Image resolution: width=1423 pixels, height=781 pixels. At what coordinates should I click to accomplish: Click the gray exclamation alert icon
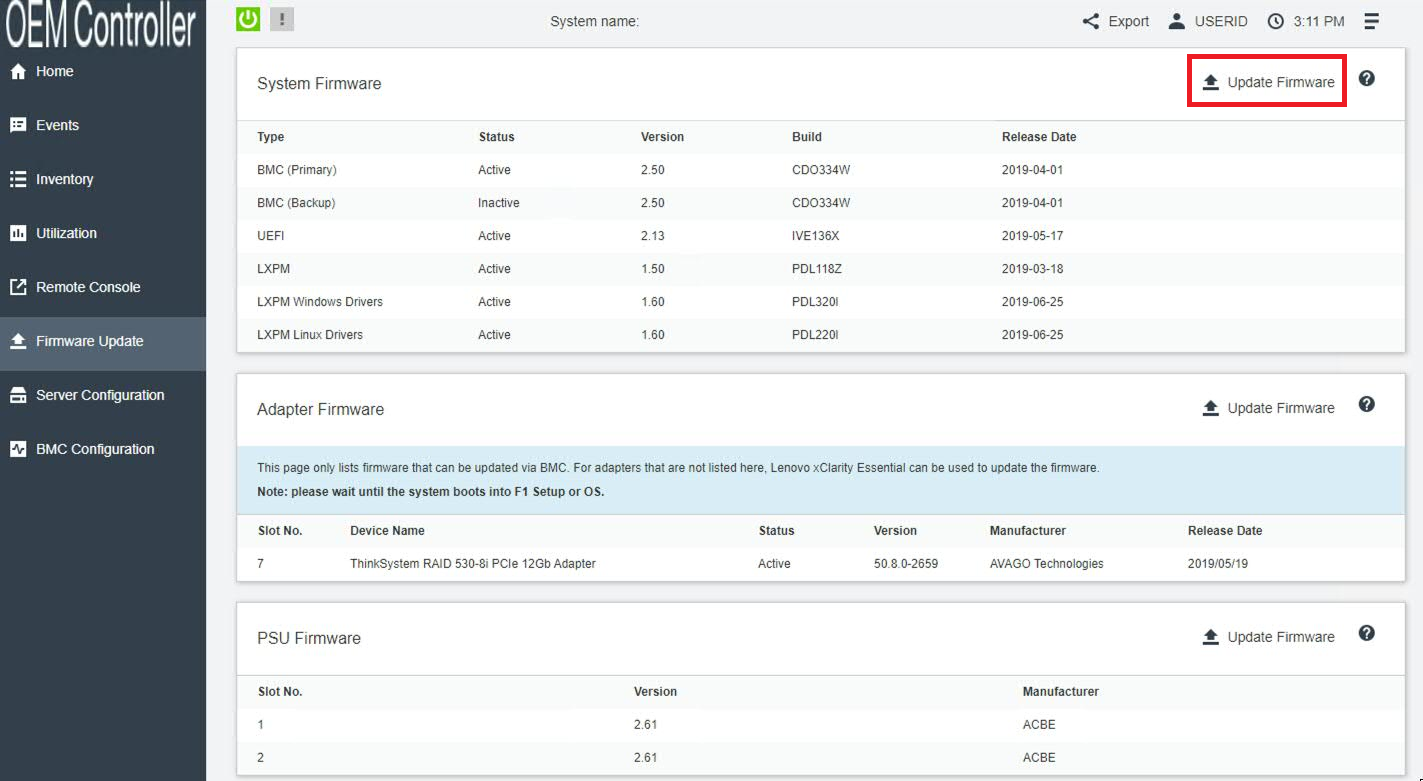point(282,19)
